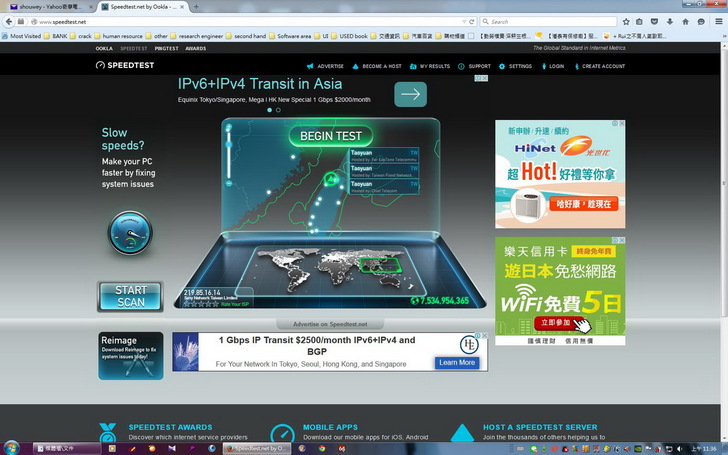This screenshot has height=455, width=728.
Task: Select the first Taoyuan server entry
Action: pos(384,156)
